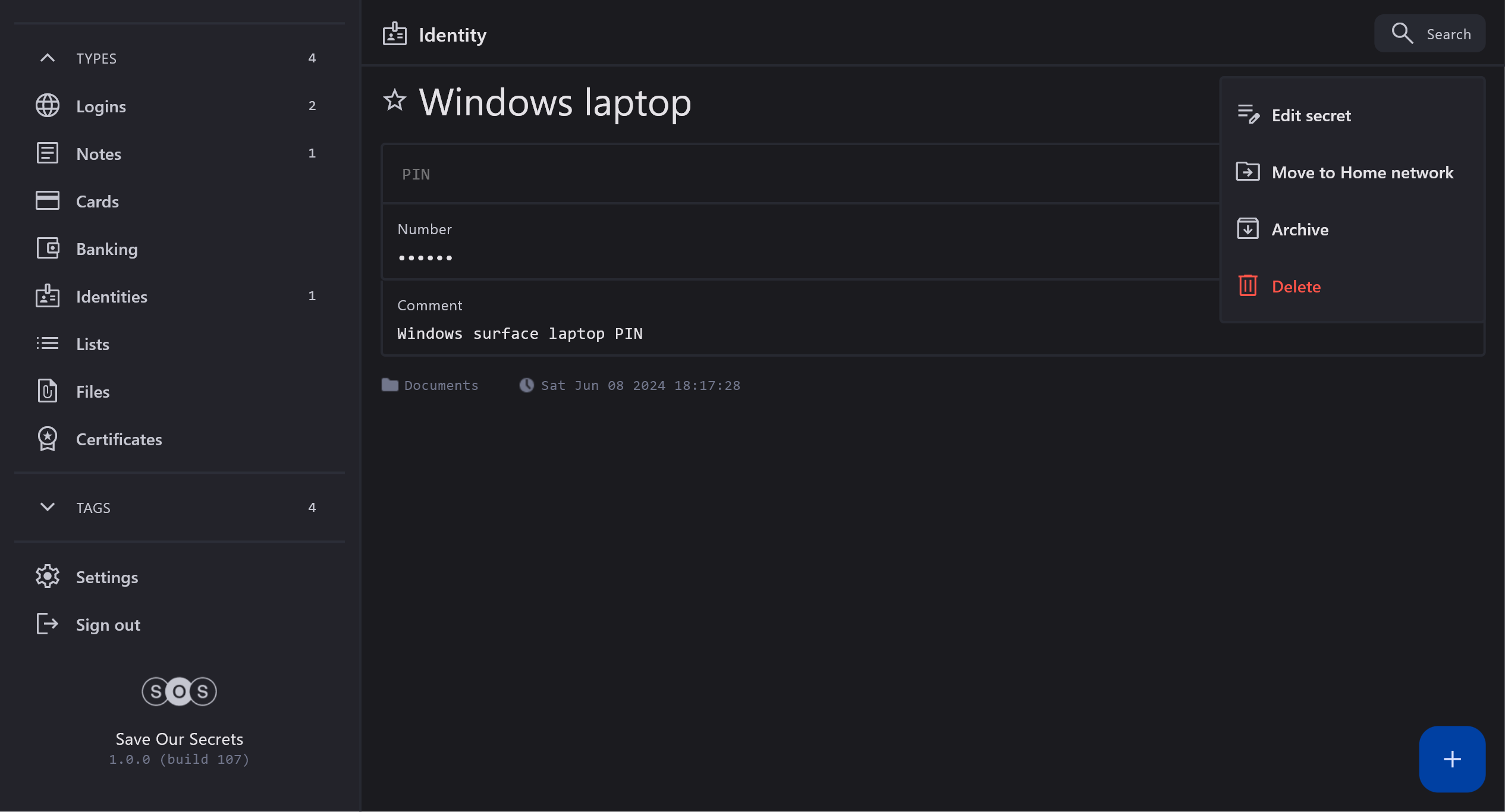The image size is (1505, 812).
Task: Open Lists sidebar icon
Action: 47,344
